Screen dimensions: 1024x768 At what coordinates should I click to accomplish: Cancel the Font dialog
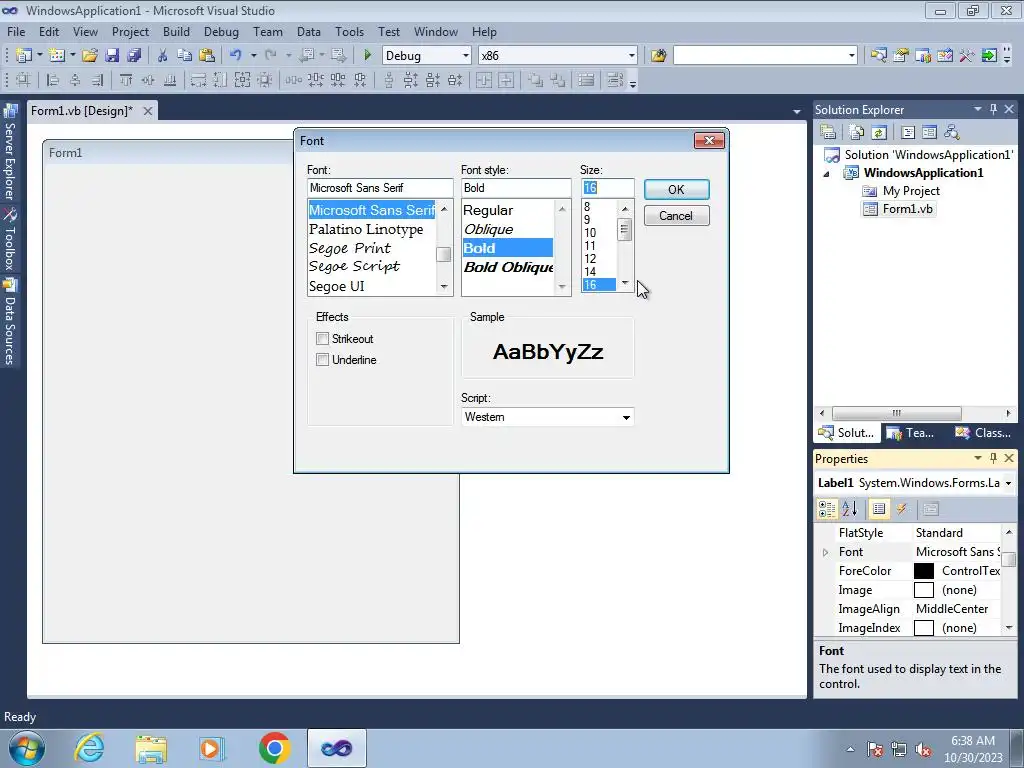676,216
